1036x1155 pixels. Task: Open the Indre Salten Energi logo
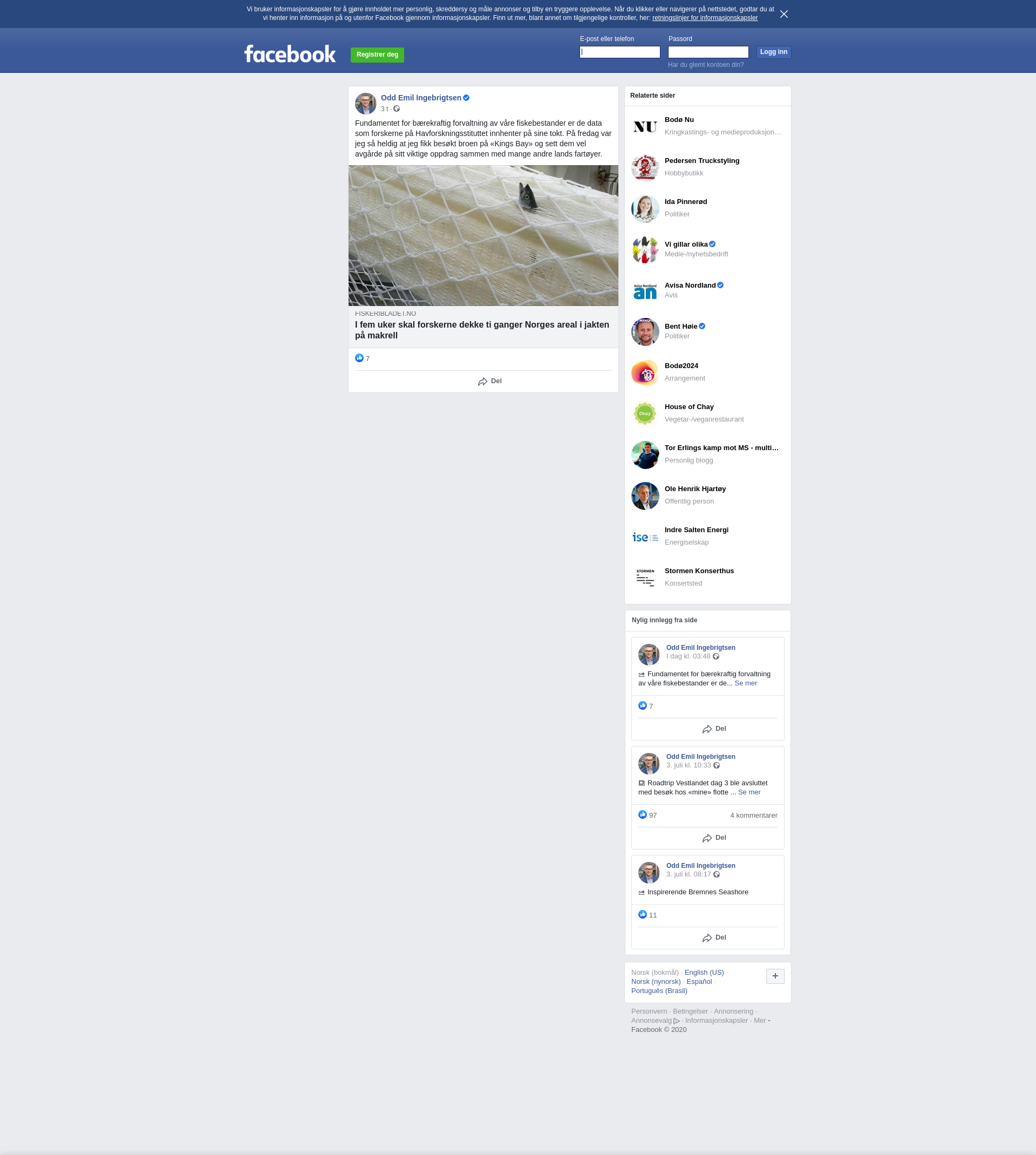[645, 537]
